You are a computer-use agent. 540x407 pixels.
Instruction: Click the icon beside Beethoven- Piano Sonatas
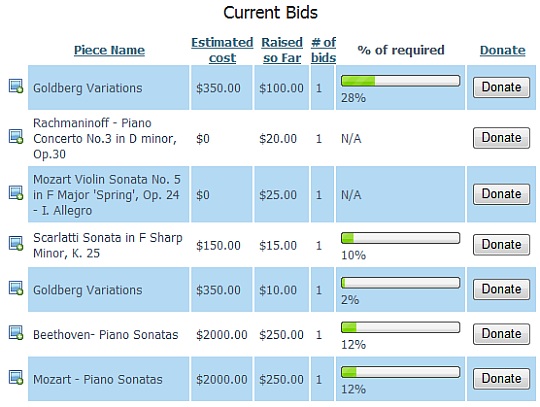[16, 333]
